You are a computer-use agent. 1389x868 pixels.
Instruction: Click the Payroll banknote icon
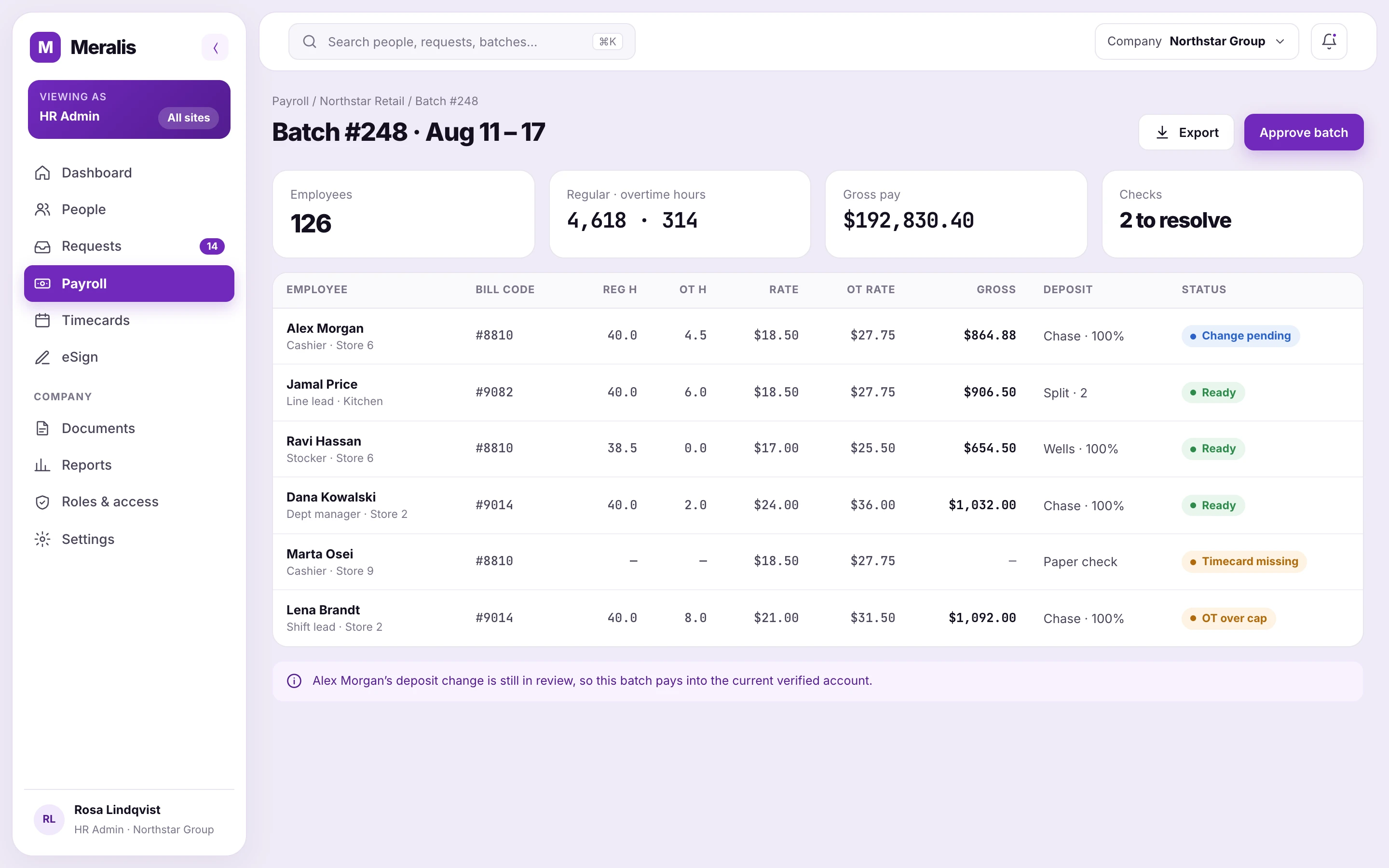tap(42, 284)
